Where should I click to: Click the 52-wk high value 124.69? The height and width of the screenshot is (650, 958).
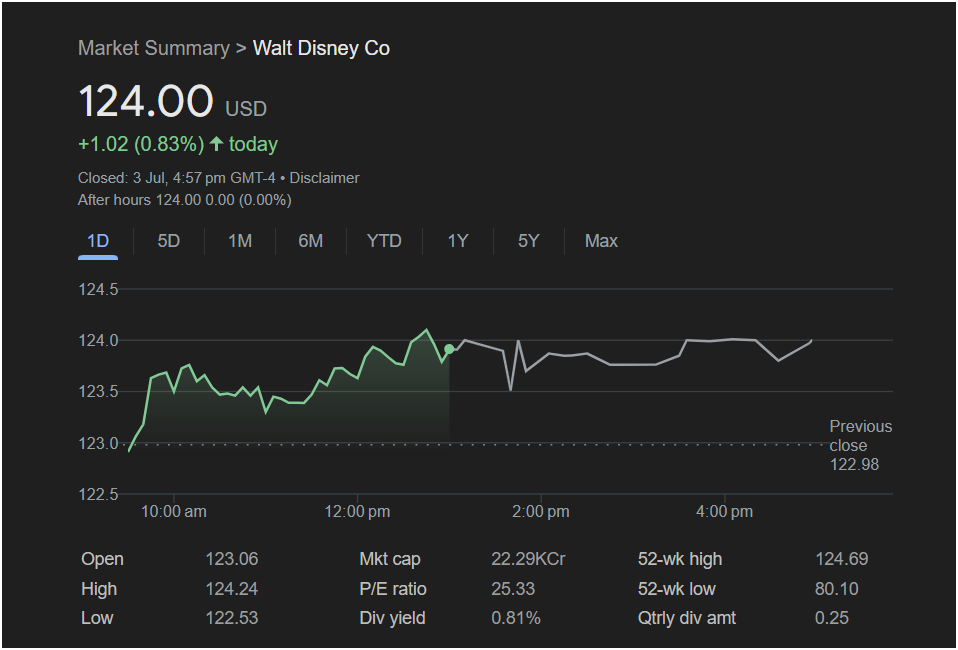[841, 559]
